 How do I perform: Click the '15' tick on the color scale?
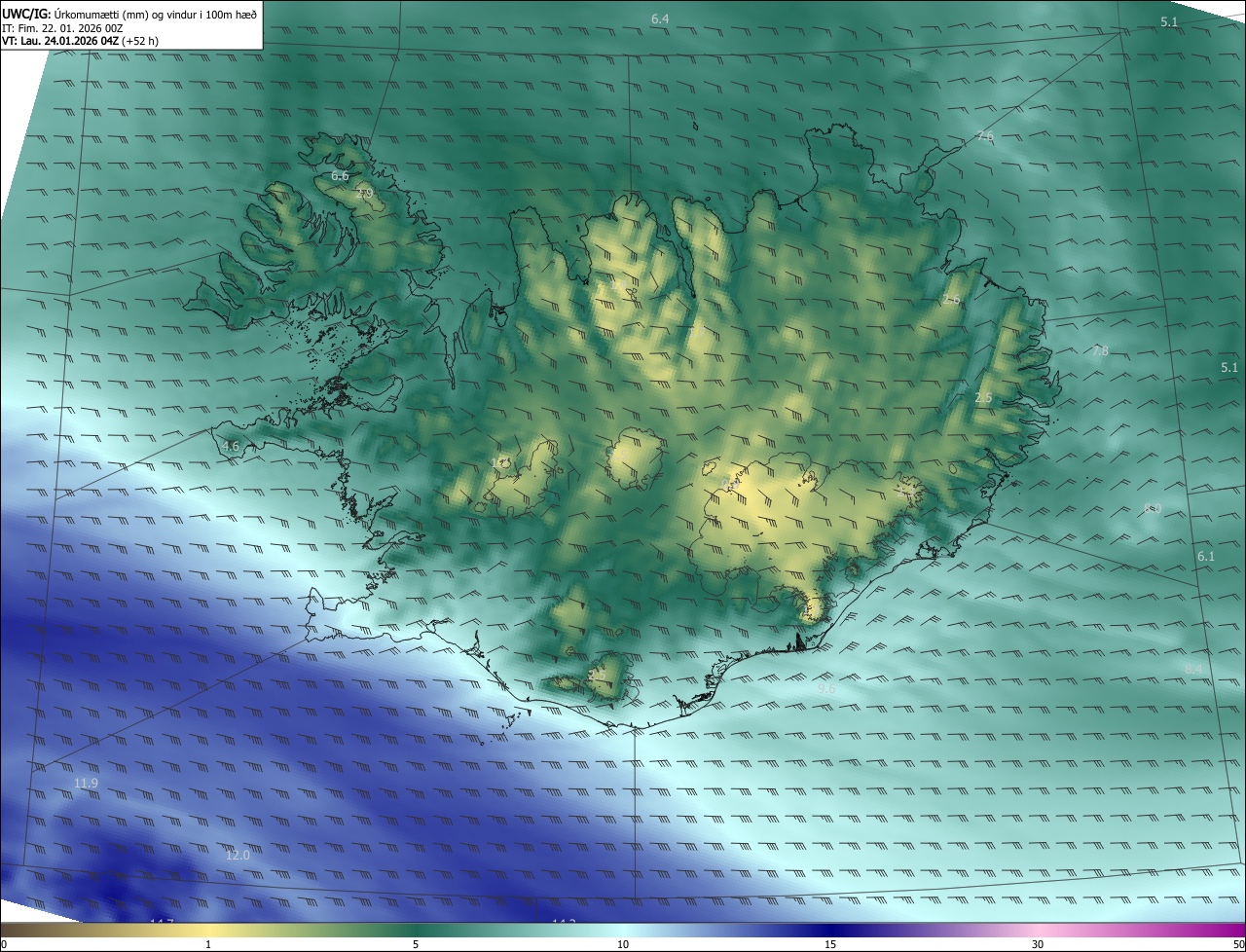click(x=830, y=944)
